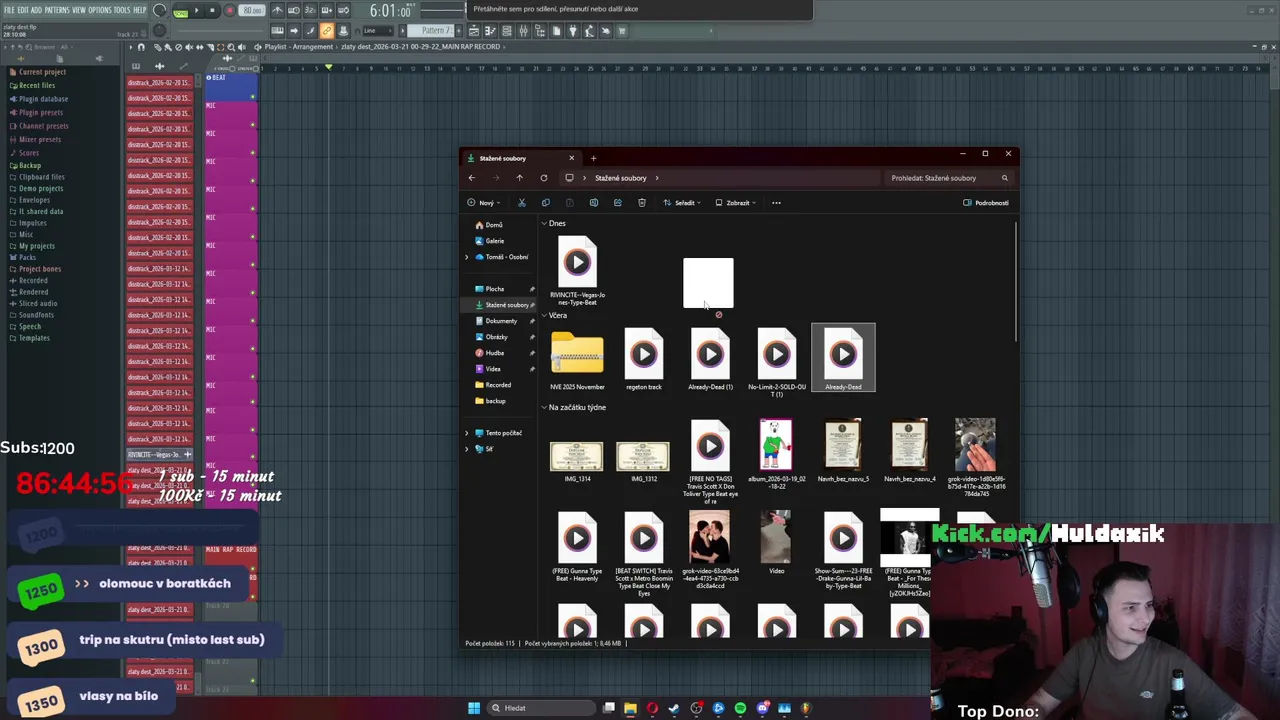Collapse the Na začátku týdne group
Image resolution: width=1280 pixels, height=720 pixels.
(x=544, y=408)
